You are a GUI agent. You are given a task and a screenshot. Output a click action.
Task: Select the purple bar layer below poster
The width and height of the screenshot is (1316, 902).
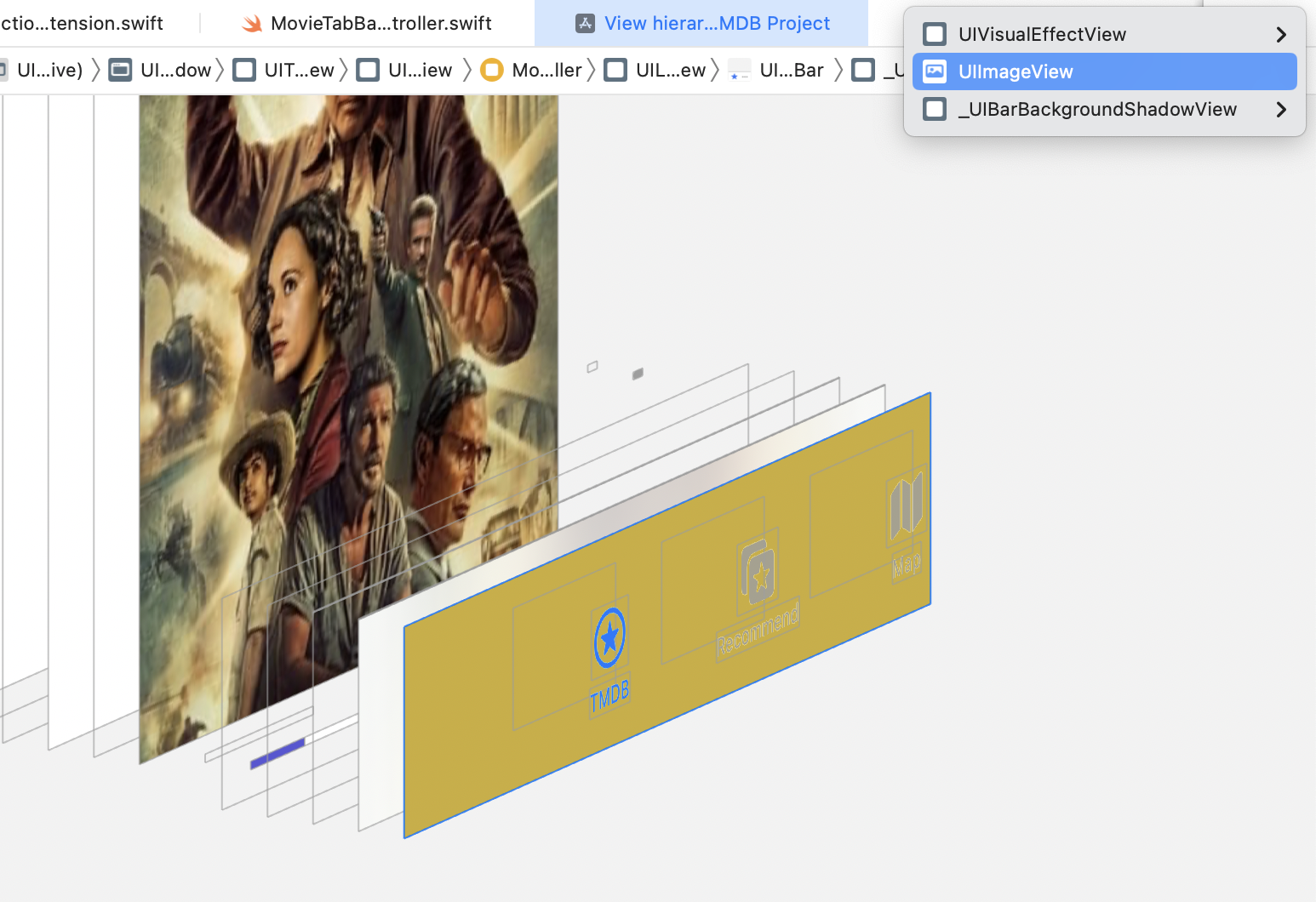click(x=278, y=754)
